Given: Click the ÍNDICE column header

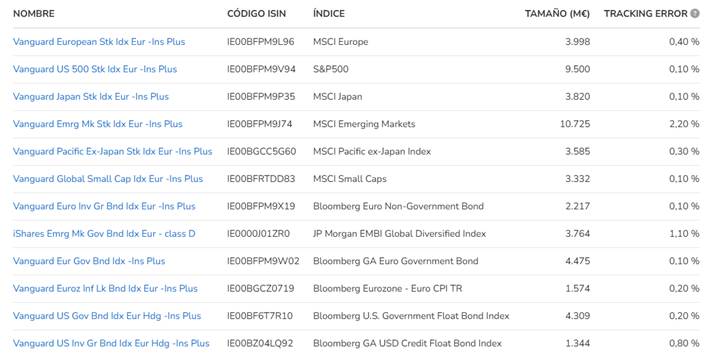Looking at the screenshot, I should [329, 14].
